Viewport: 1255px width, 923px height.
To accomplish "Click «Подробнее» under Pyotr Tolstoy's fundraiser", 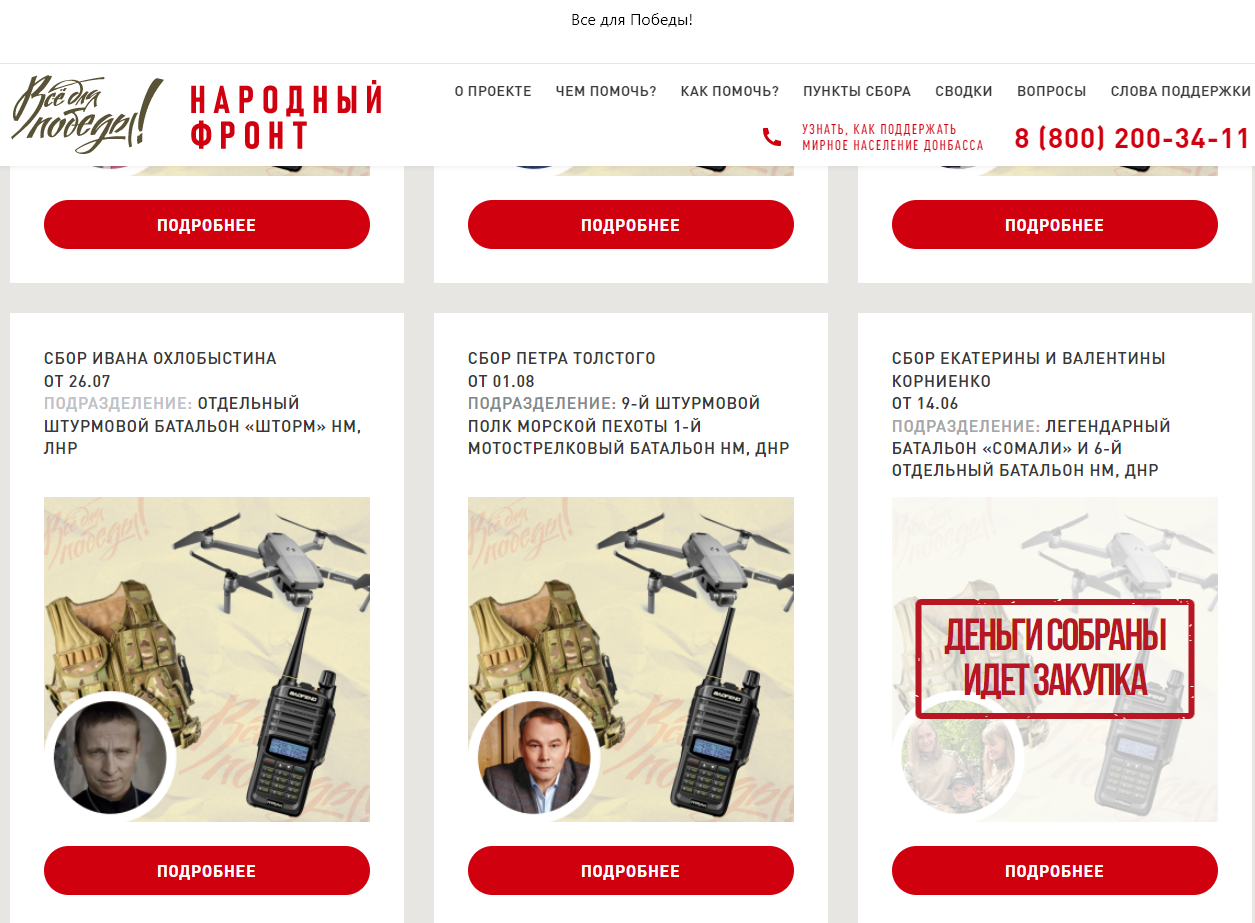I will click(x=631, y=871).
